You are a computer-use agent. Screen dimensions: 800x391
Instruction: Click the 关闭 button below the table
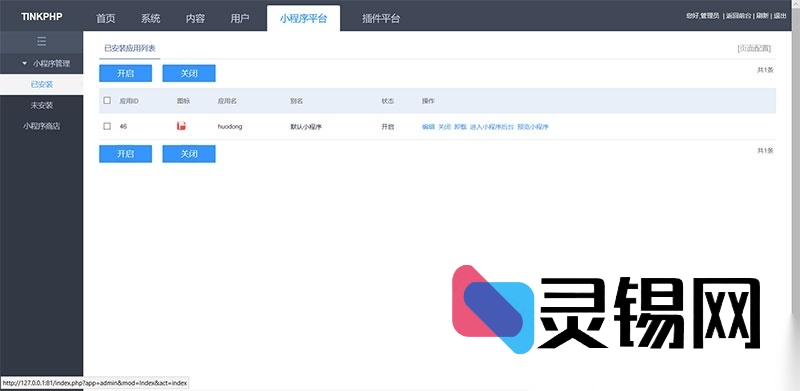(x=189, y=154)
